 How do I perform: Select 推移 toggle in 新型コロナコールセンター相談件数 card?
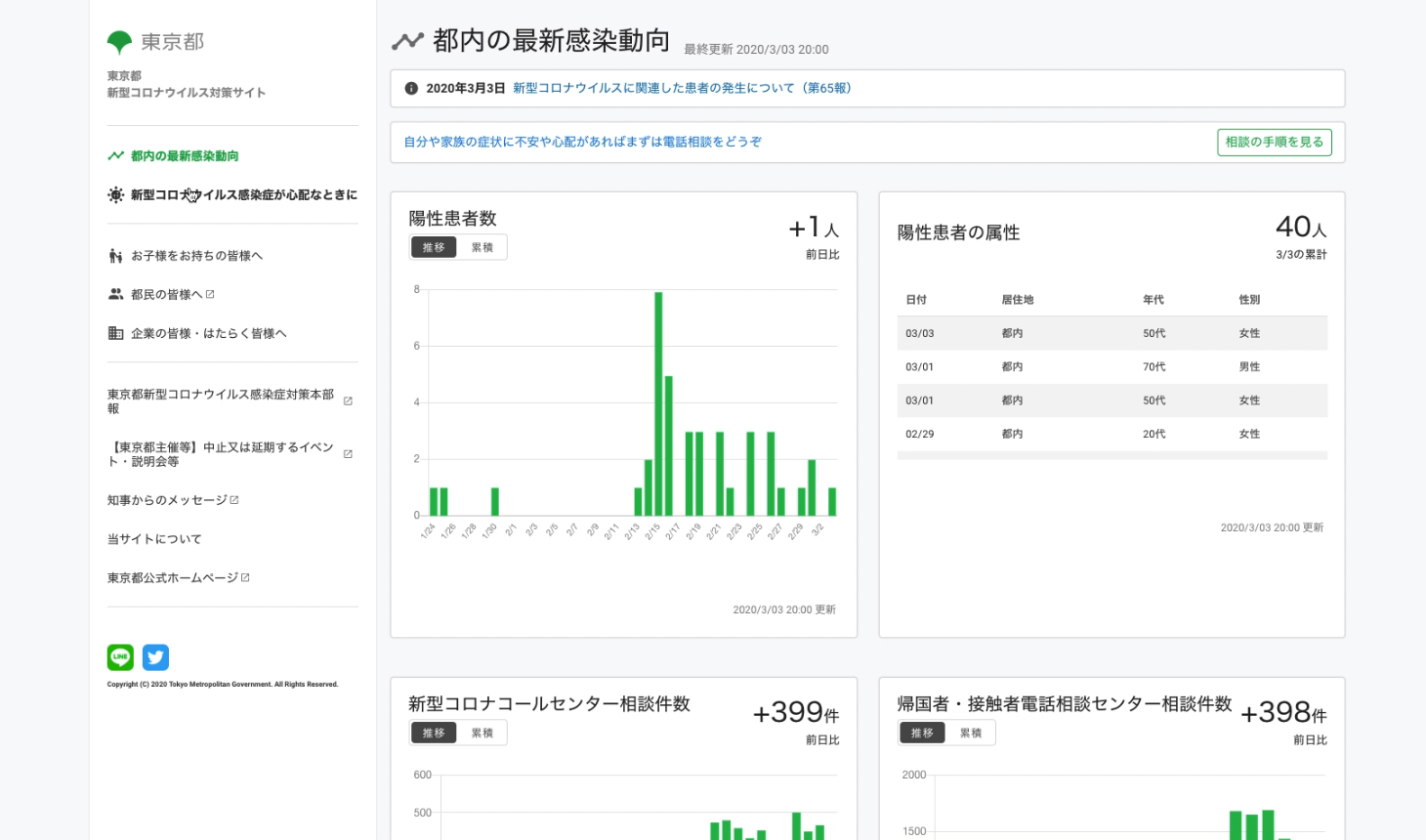tap(434, 733)
